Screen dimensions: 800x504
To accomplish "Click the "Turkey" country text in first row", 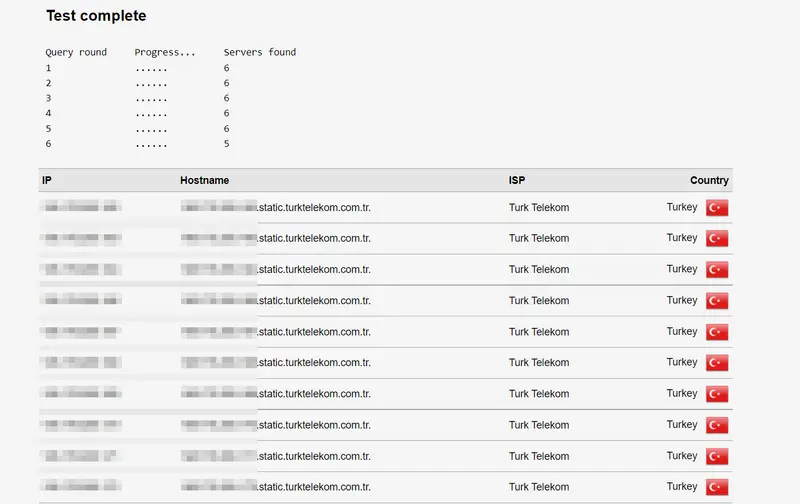I will coord(682,207).
